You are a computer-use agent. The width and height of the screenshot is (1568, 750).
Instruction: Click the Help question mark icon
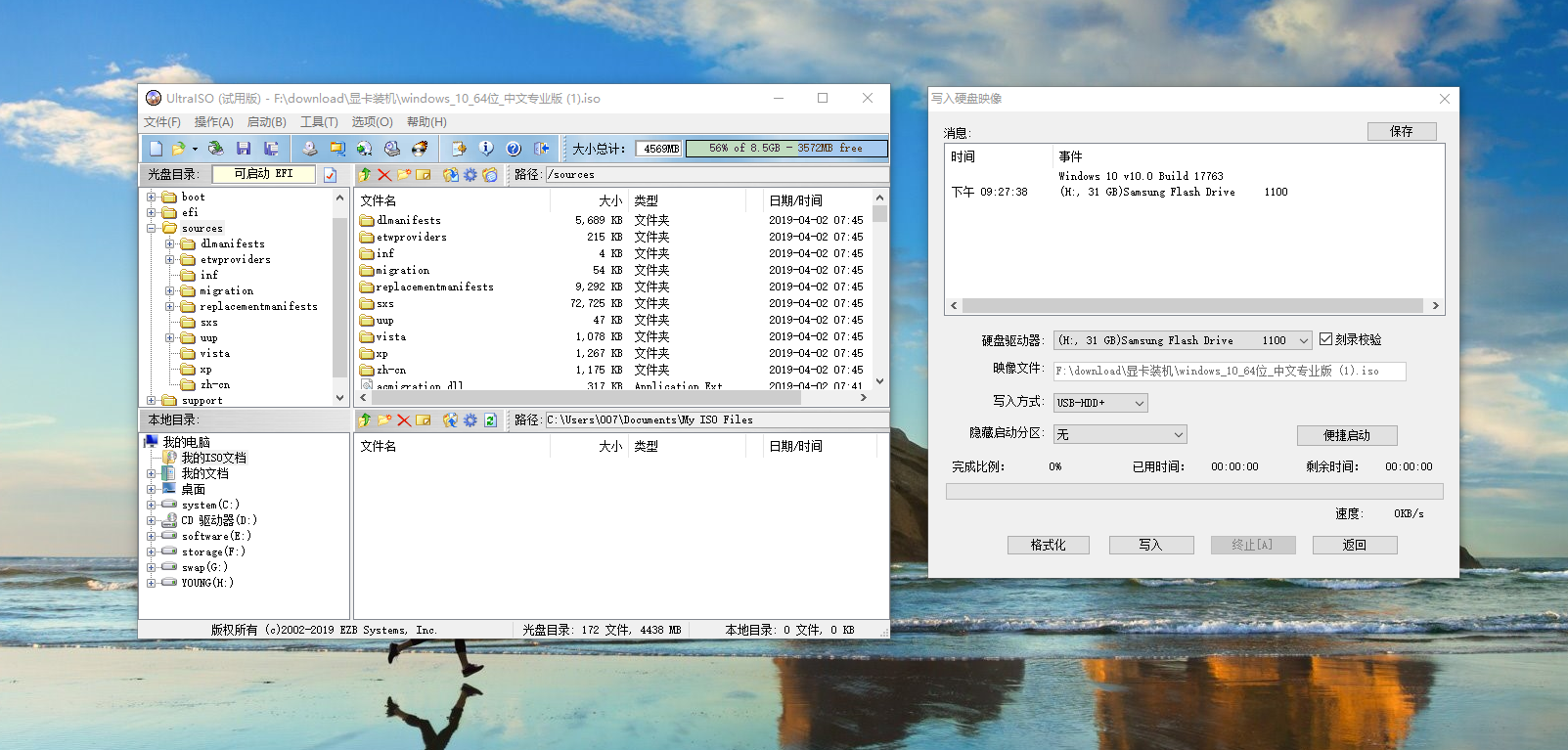(x=514, y=149)
